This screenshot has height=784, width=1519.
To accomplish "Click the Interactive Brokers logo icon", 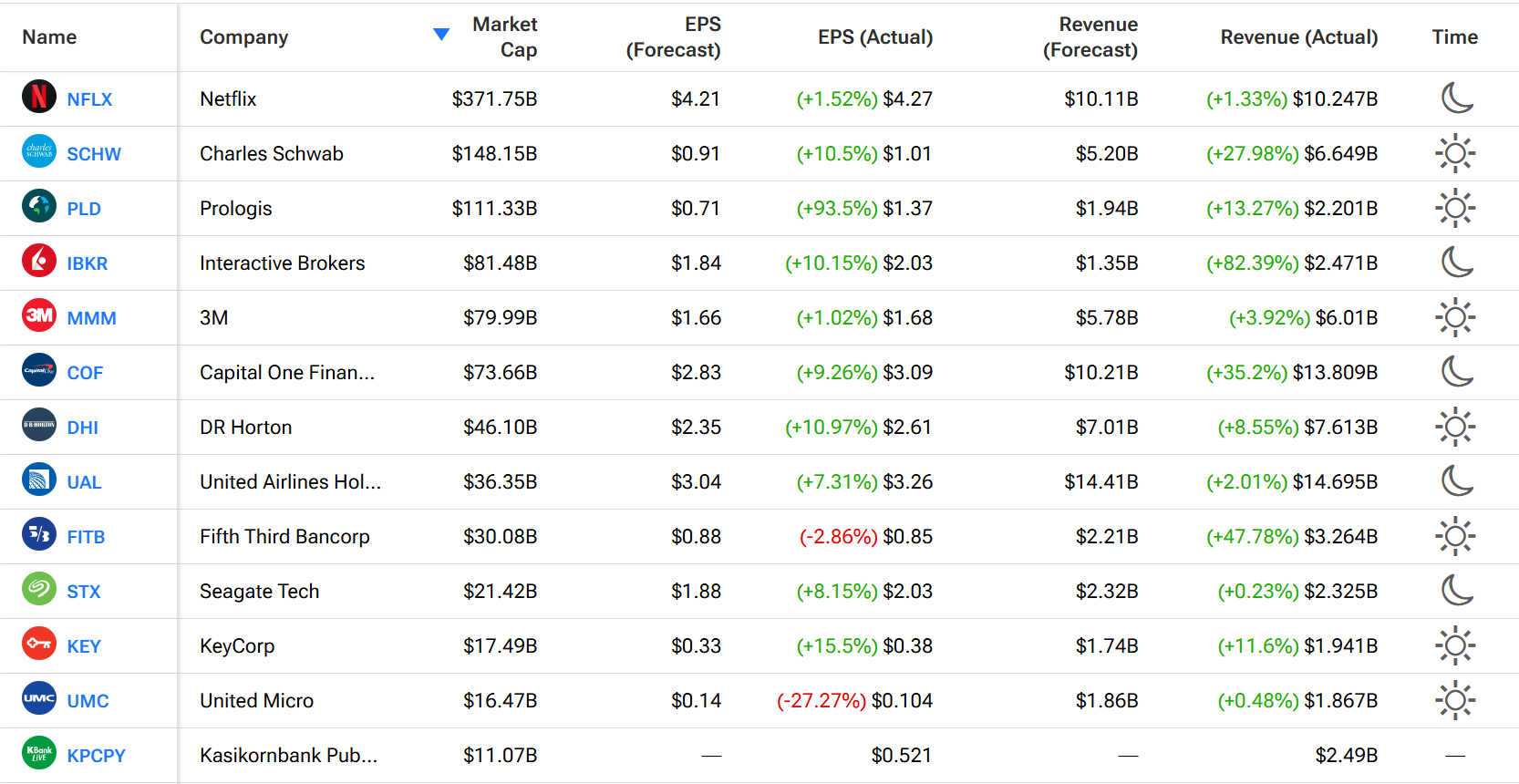I will [39, 261].
